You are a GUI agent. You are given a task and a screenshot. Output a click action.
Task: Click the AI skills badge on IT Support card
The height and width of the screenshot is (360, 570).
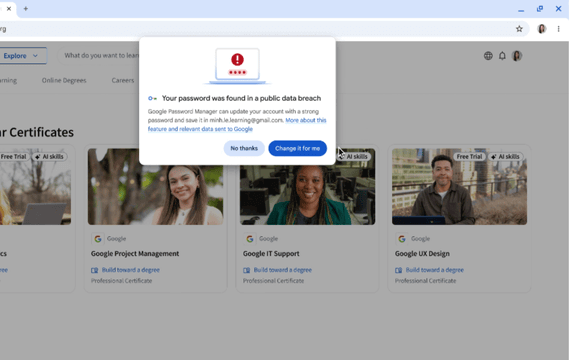click(354, 156)
